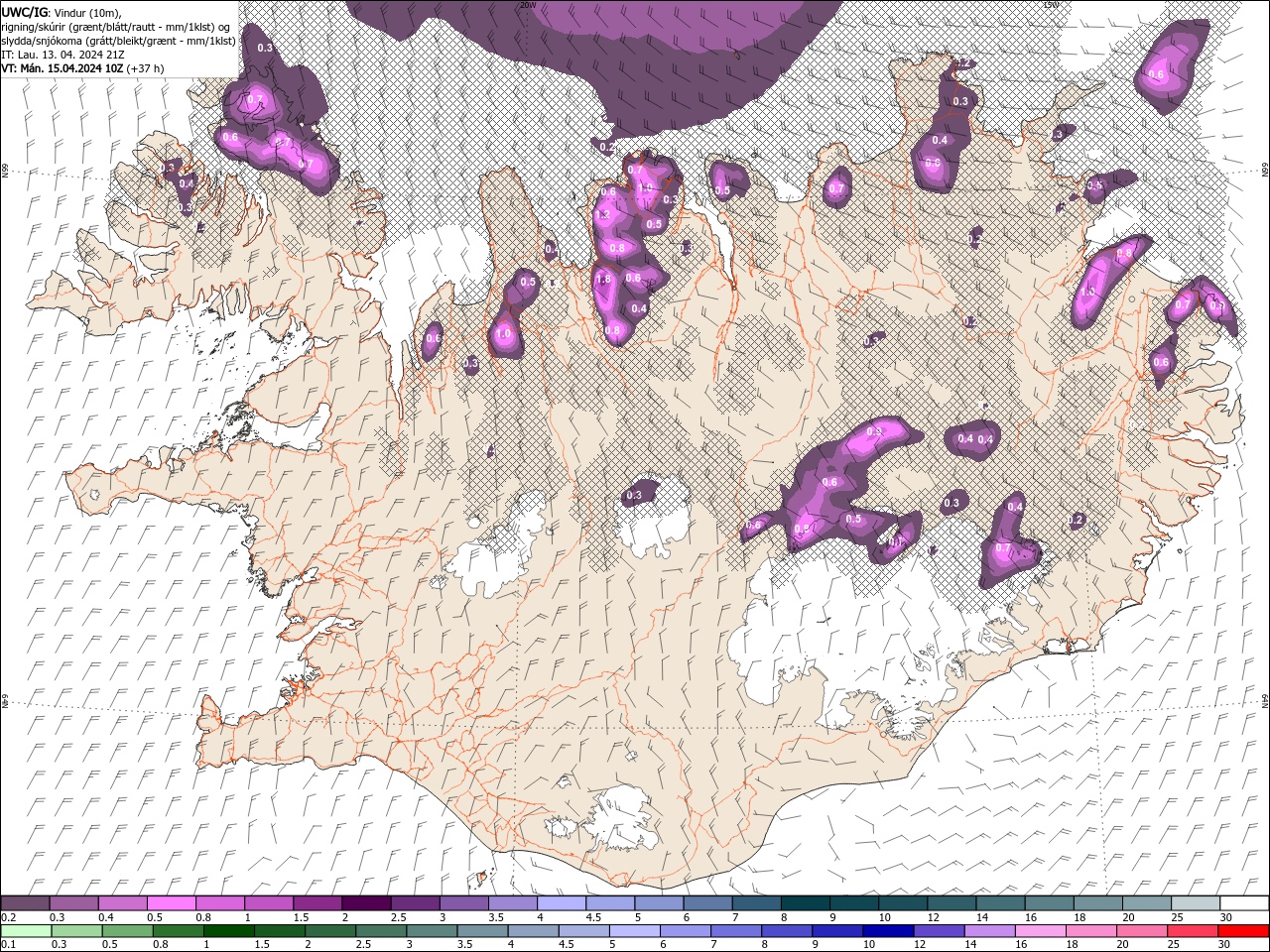Viewport: 1270px width, 952px height.
Task: Click the '1.8' precipitation value on the map
Action: (603, 280)
